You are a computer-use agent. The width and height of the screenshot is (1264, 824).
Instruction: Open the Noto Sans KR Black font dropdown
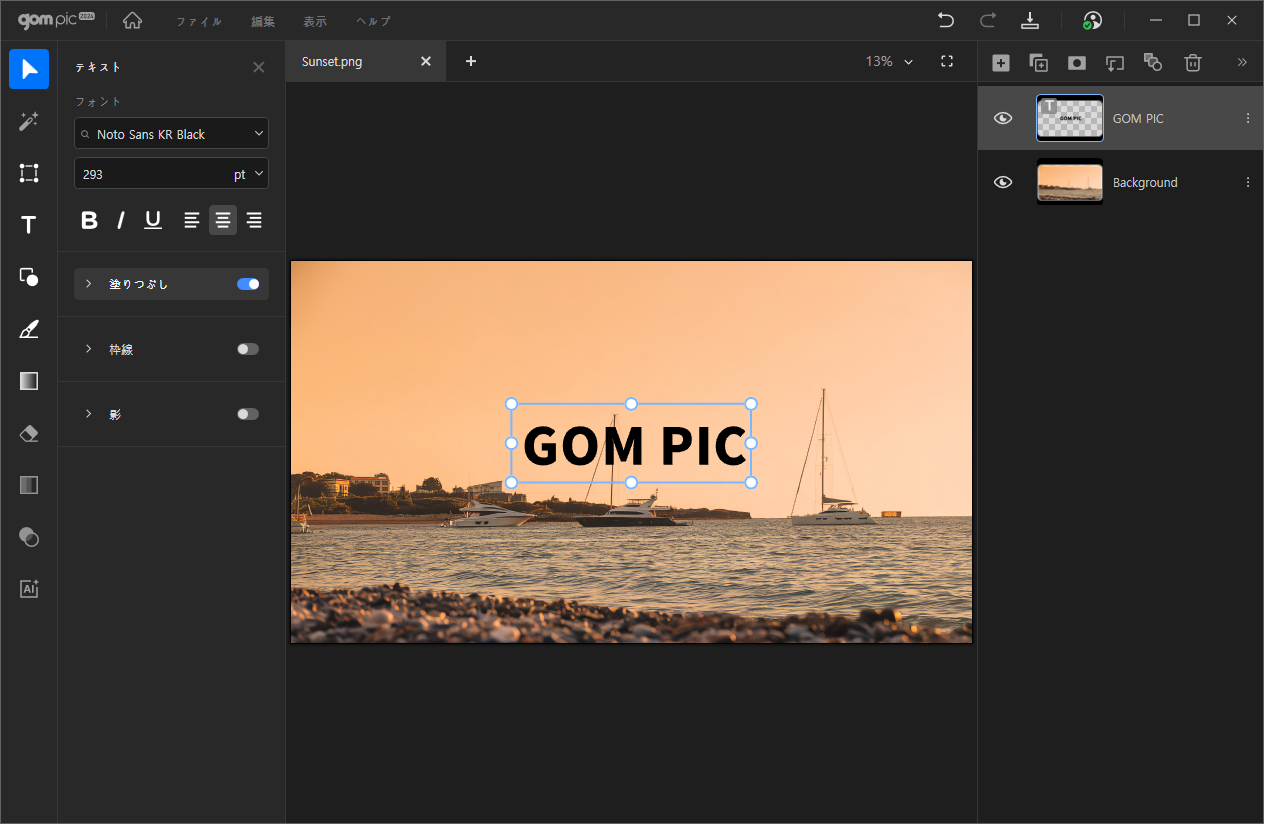171,134
